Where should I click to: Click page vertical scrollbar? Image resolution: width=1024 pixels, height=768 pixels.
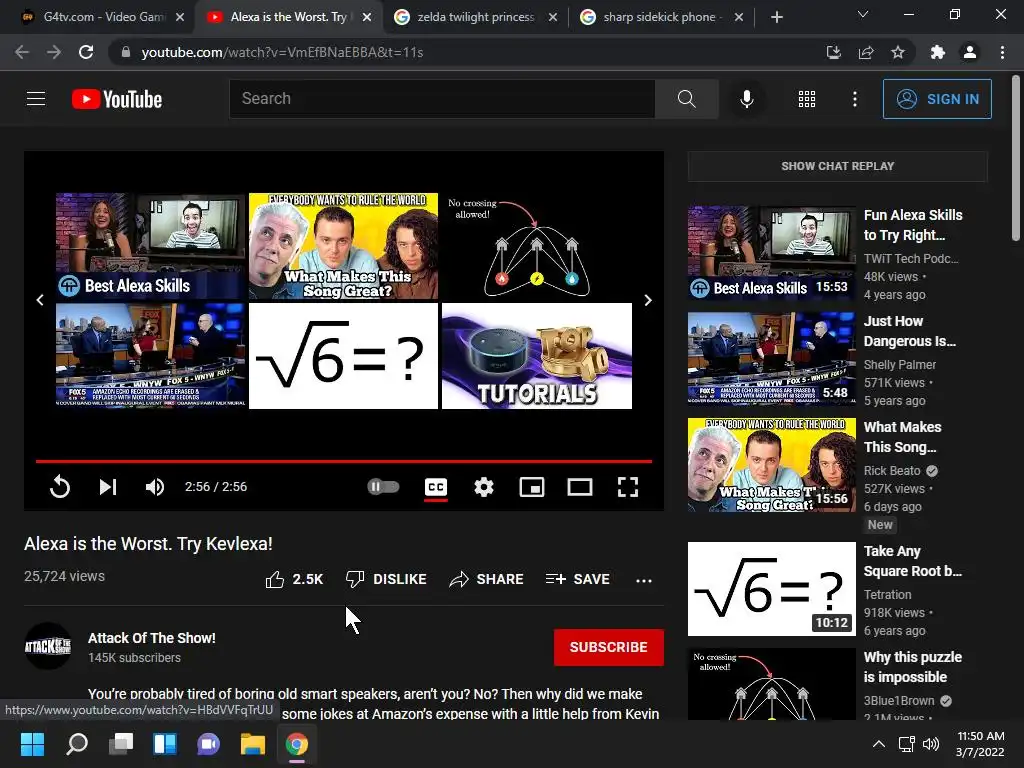click(1016, 159)
